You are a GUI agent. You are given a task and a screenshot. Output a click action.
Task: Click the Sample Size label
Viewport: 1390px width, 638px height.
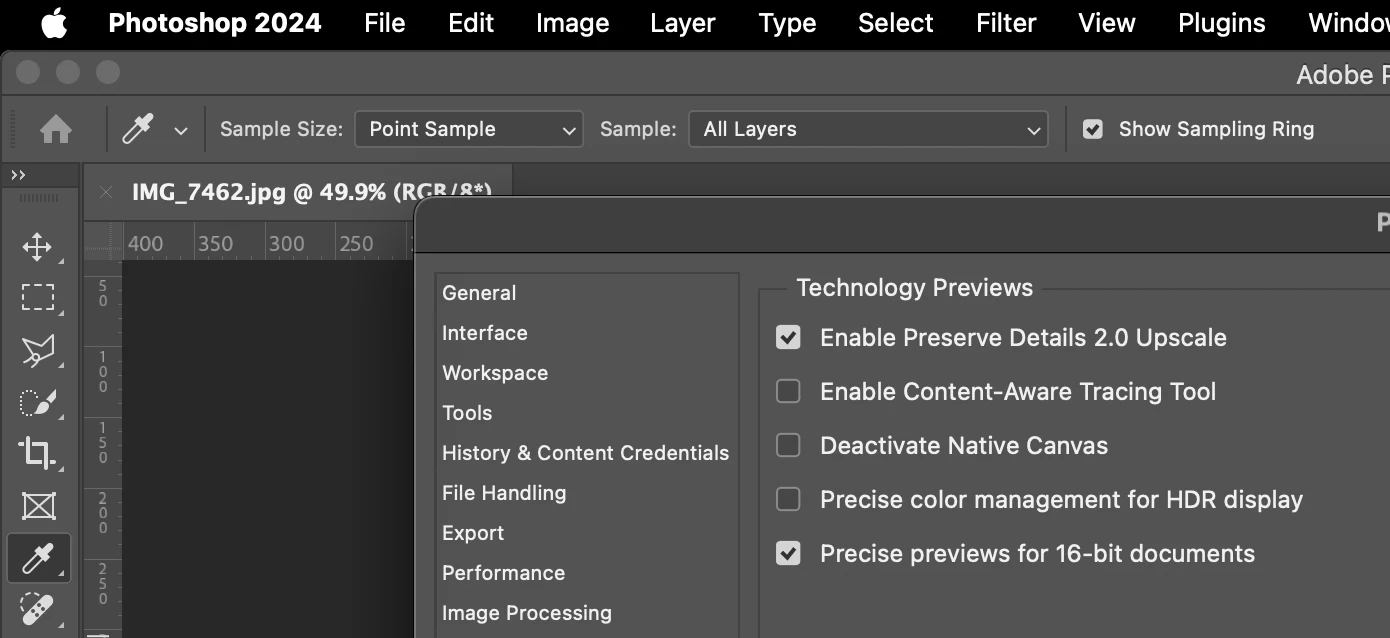[x=281, y=129]
